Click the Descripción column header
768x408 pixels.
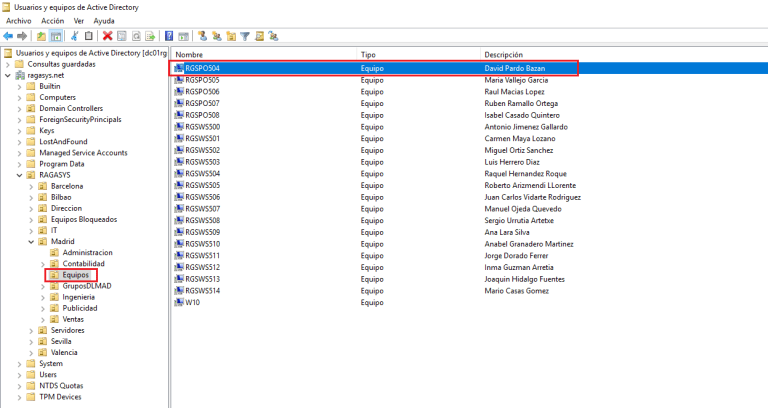pyautogui.click(x=510, y=54)
